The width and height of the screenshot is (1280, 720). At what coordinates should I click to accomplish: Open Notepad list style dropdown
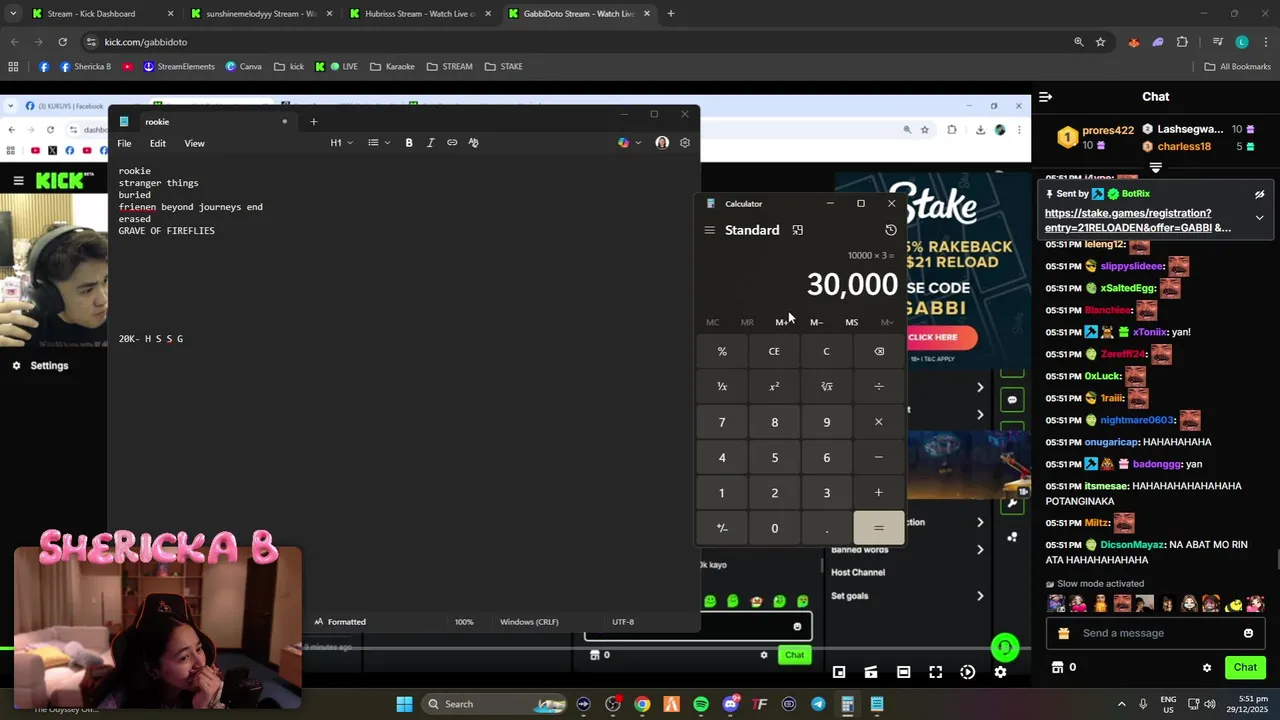pyautogui.click(x=379, y=143)
